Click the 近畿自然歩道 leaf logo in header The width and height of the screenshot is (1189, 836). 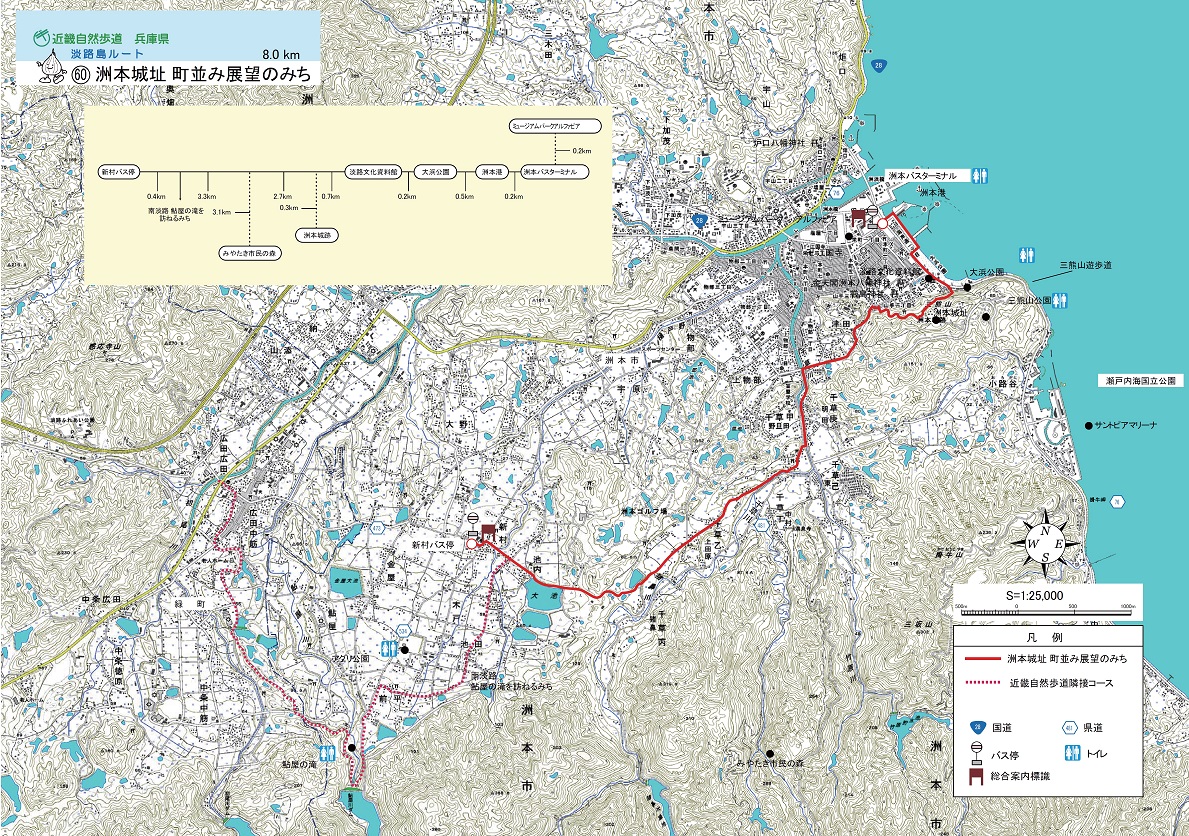[43, 38]
